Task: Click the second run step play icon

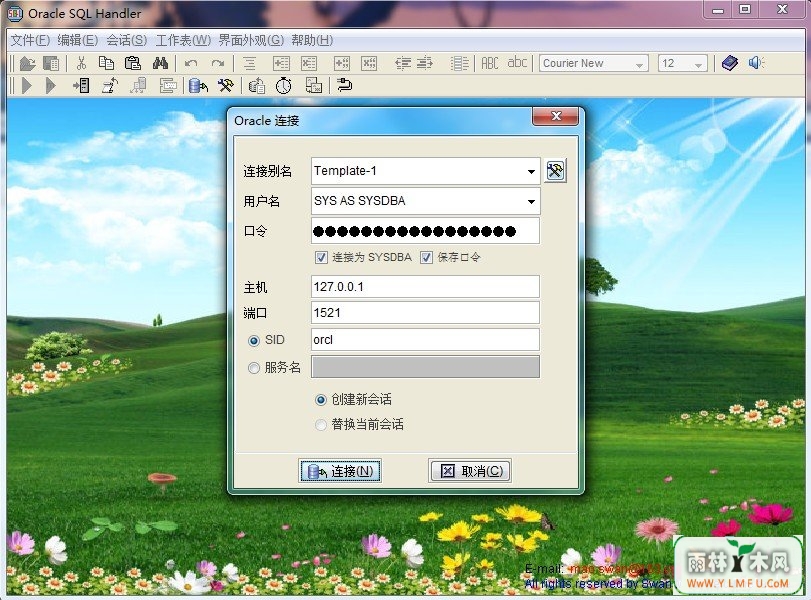Action: click(50, 85)
